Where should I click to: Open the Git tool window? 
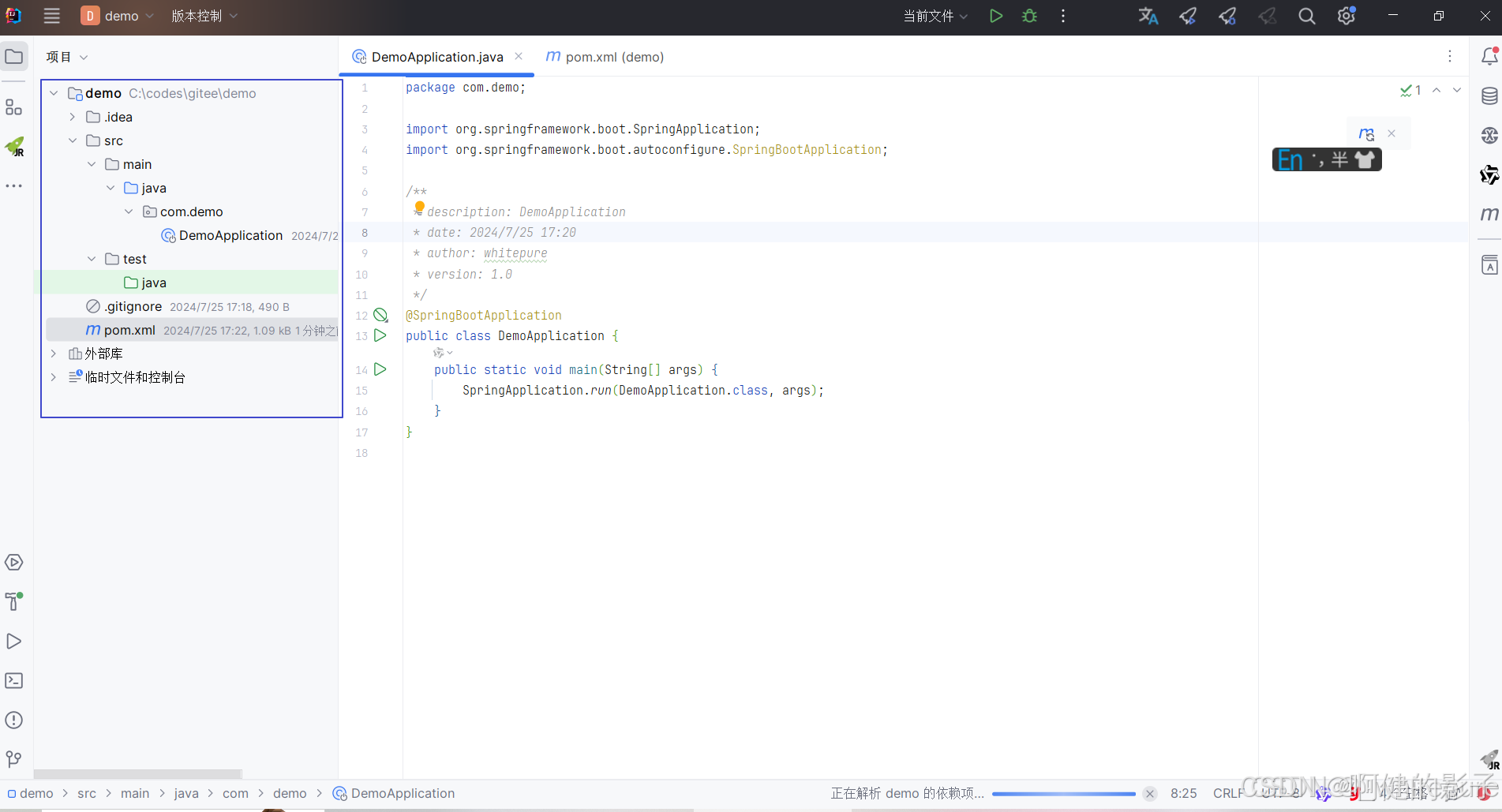(14, 760)
